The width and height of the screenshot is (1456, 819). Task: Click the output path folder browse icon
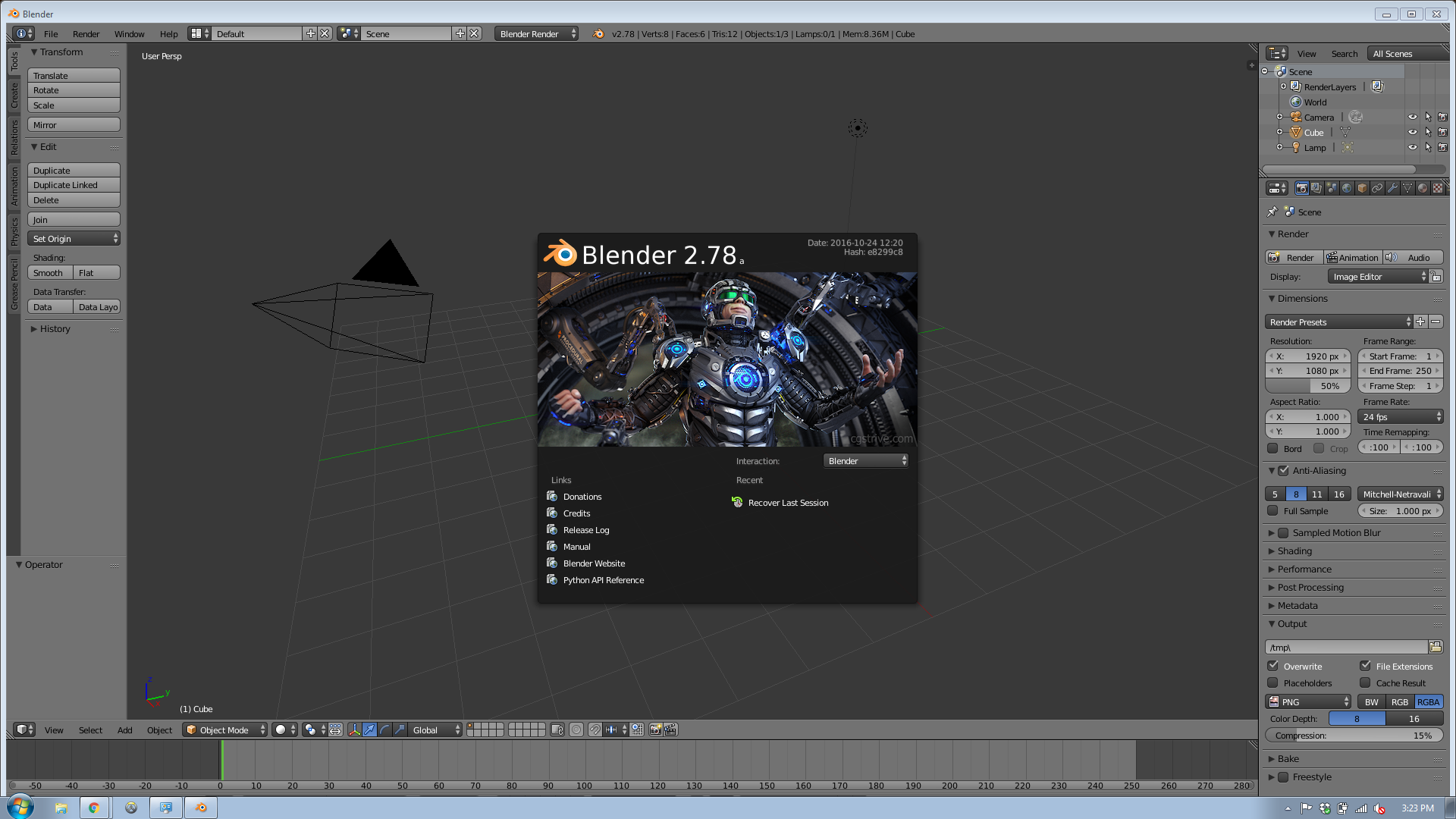click(x=1436, y=647)
